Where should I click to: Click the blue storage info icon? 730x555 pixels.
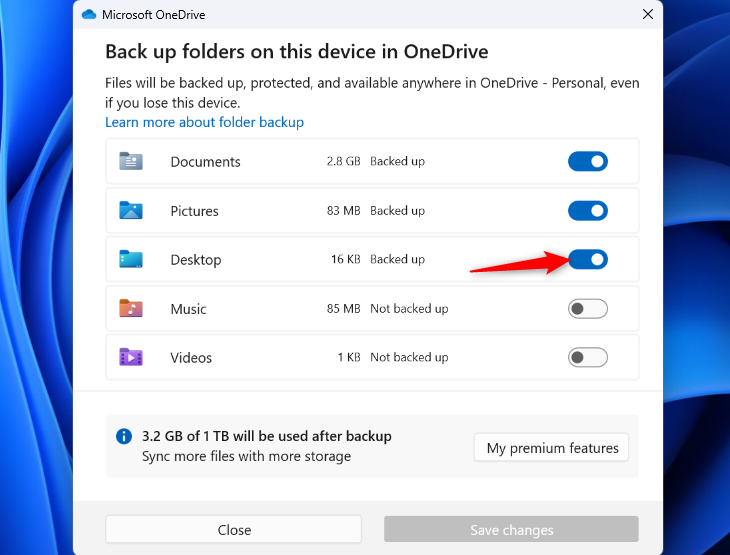coord(124,437)
